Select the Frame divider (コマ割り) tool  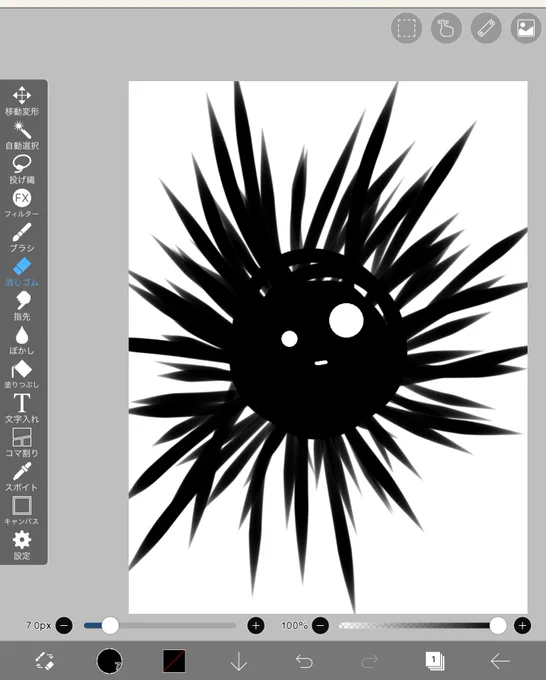pyautogui.click(x=22, y=443)
